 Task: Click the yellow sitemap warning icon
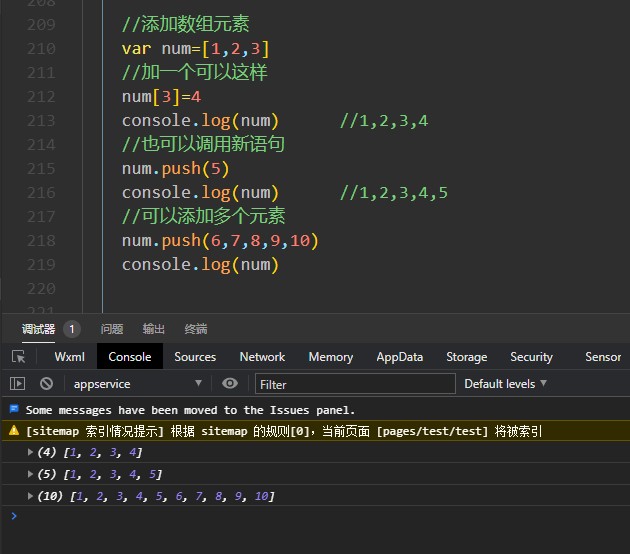[14, 431]
